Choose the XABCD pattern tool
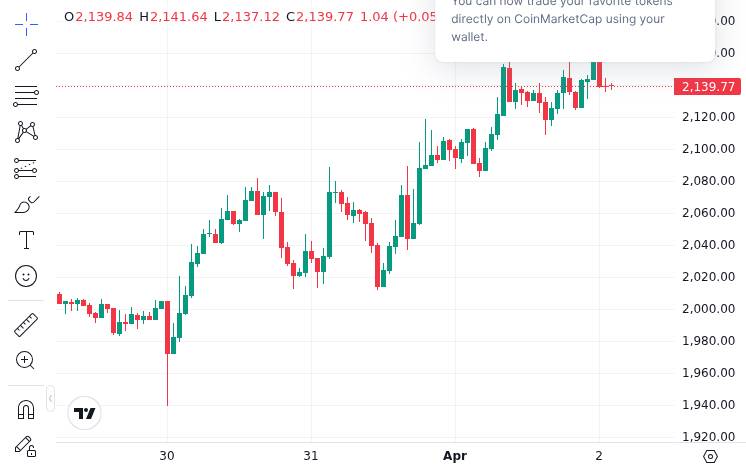Screen dimensions: 746x470 pos(26,132)
